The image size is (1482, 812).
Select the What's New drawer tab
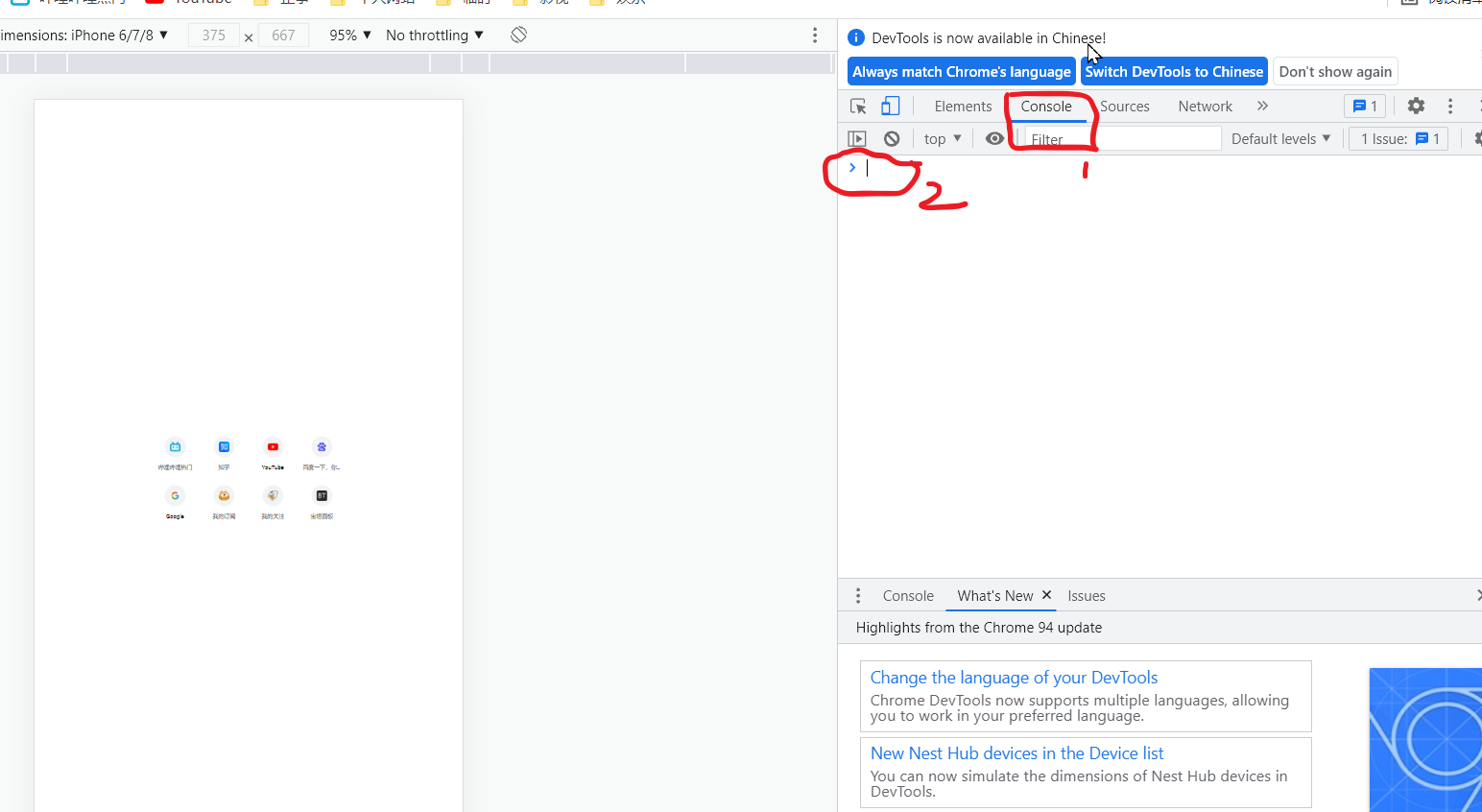(994, 596)
